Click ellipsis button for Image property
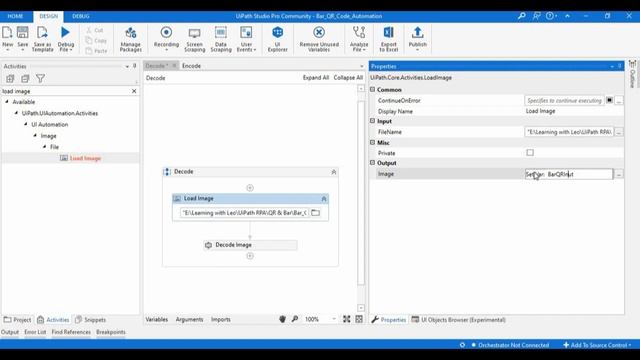The height and width of the screenshot is (360, 640). coord(619,174)
